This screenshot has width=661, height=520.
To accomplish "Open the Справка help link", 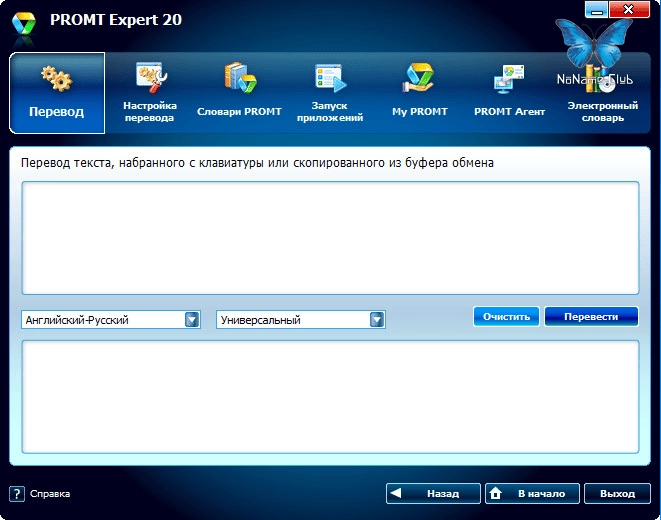I will [50, 494].
